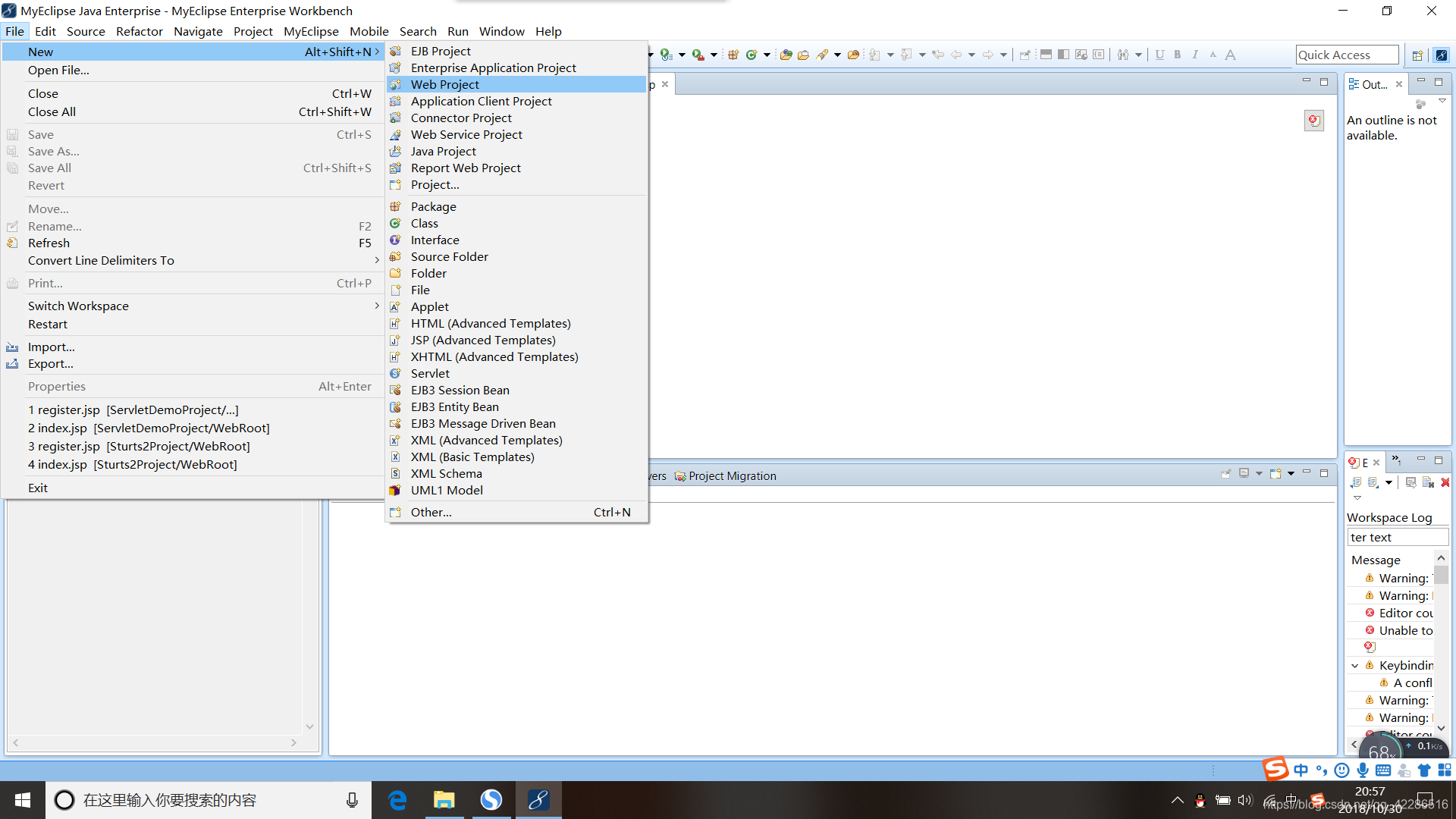Click New Java Package toolbar icon

click(733, 55)
